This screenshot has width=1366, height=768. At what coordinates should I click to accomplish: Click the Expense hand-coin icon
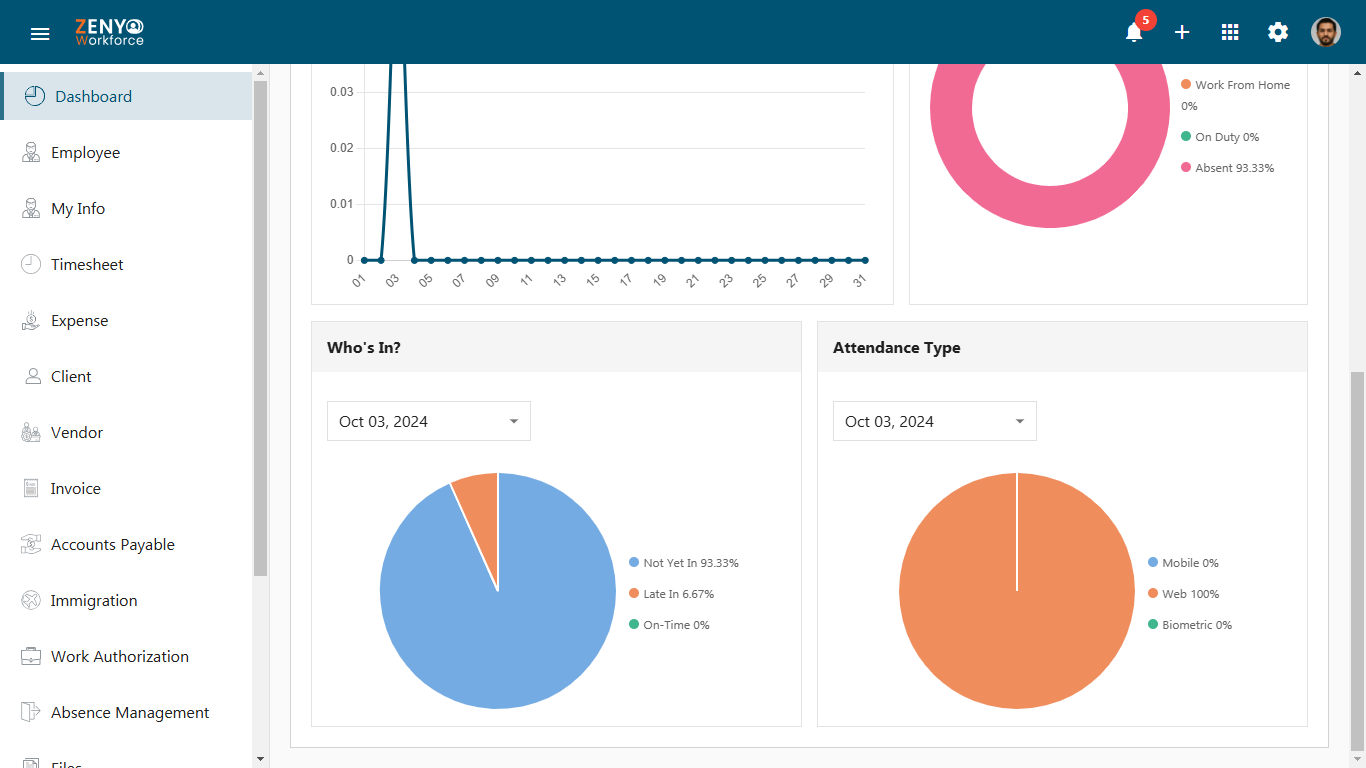tap(31, 320)
